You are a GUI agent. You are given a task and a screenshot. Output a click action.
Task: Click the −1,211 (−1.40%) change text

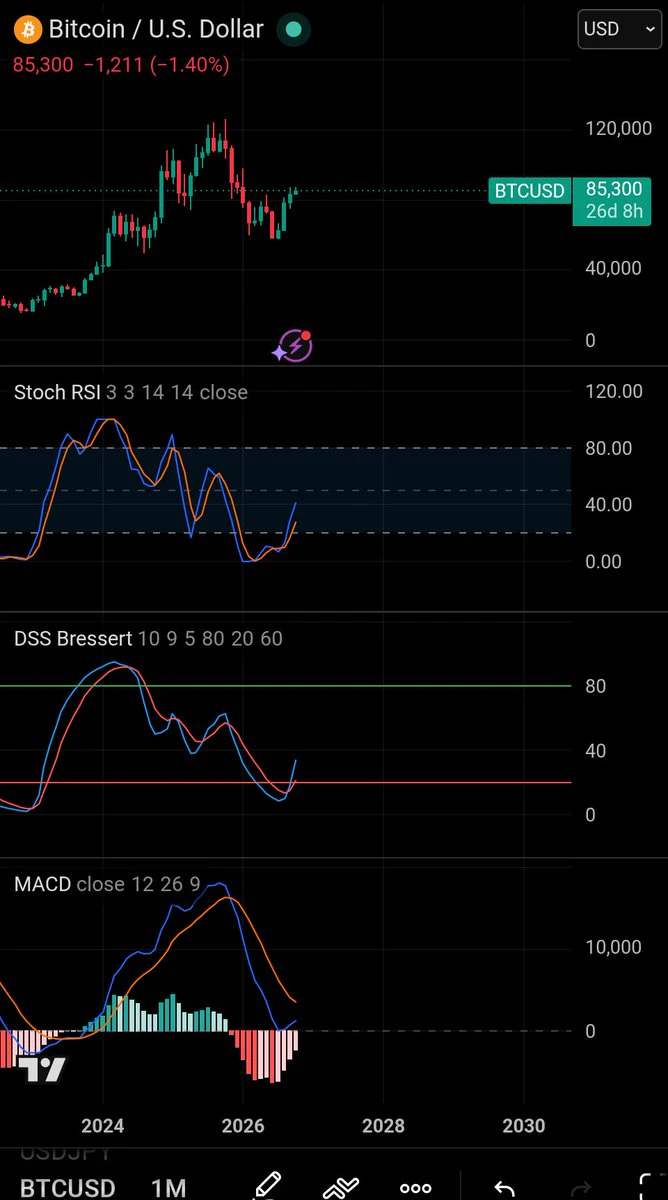click(156, 65)
